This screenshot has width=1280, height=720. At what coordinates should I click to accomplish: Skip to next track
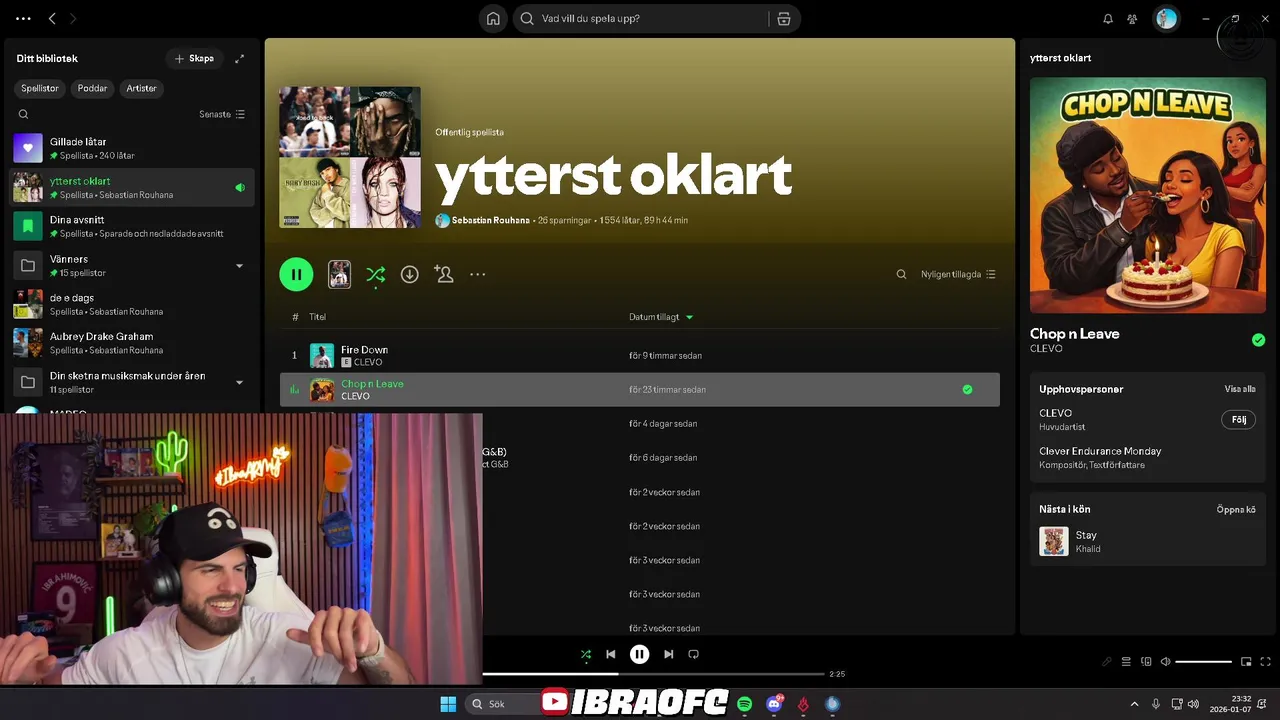pos(668,654)
